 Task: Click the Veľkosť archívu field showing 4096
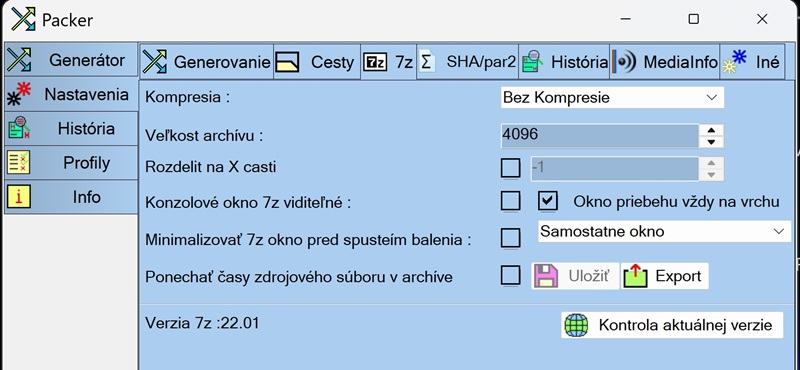599,136
